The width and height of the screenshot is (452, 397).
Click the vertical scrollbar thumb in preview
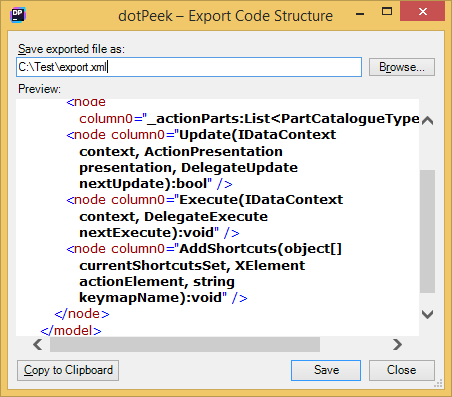coord(427,231)
